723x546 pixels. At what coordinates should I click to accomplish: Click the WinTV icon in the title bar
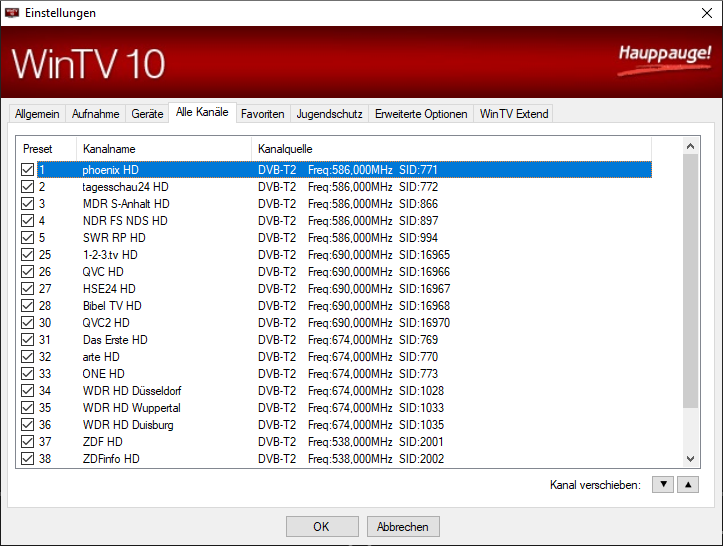13,12
